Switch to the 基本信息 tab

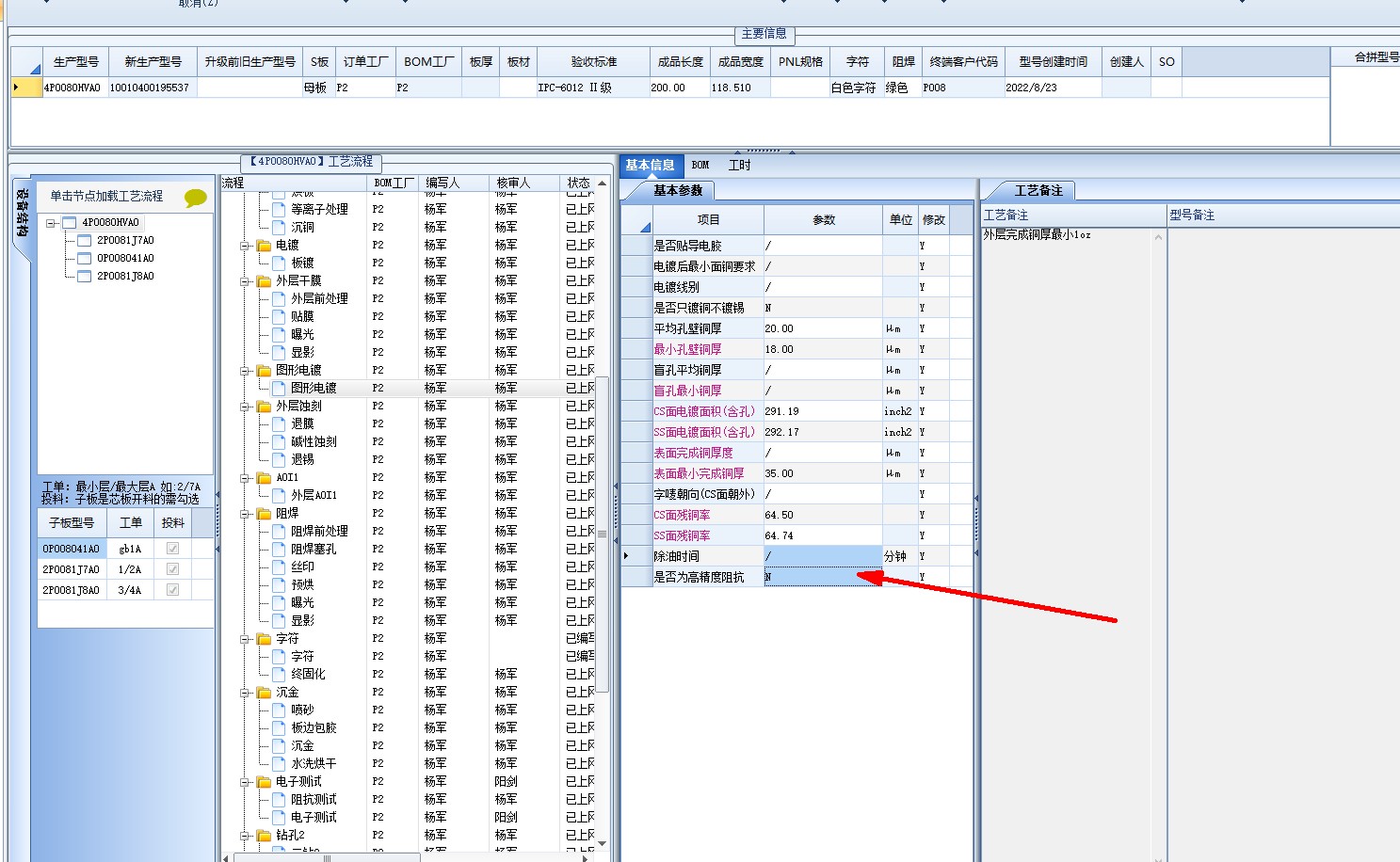[650, 165]
